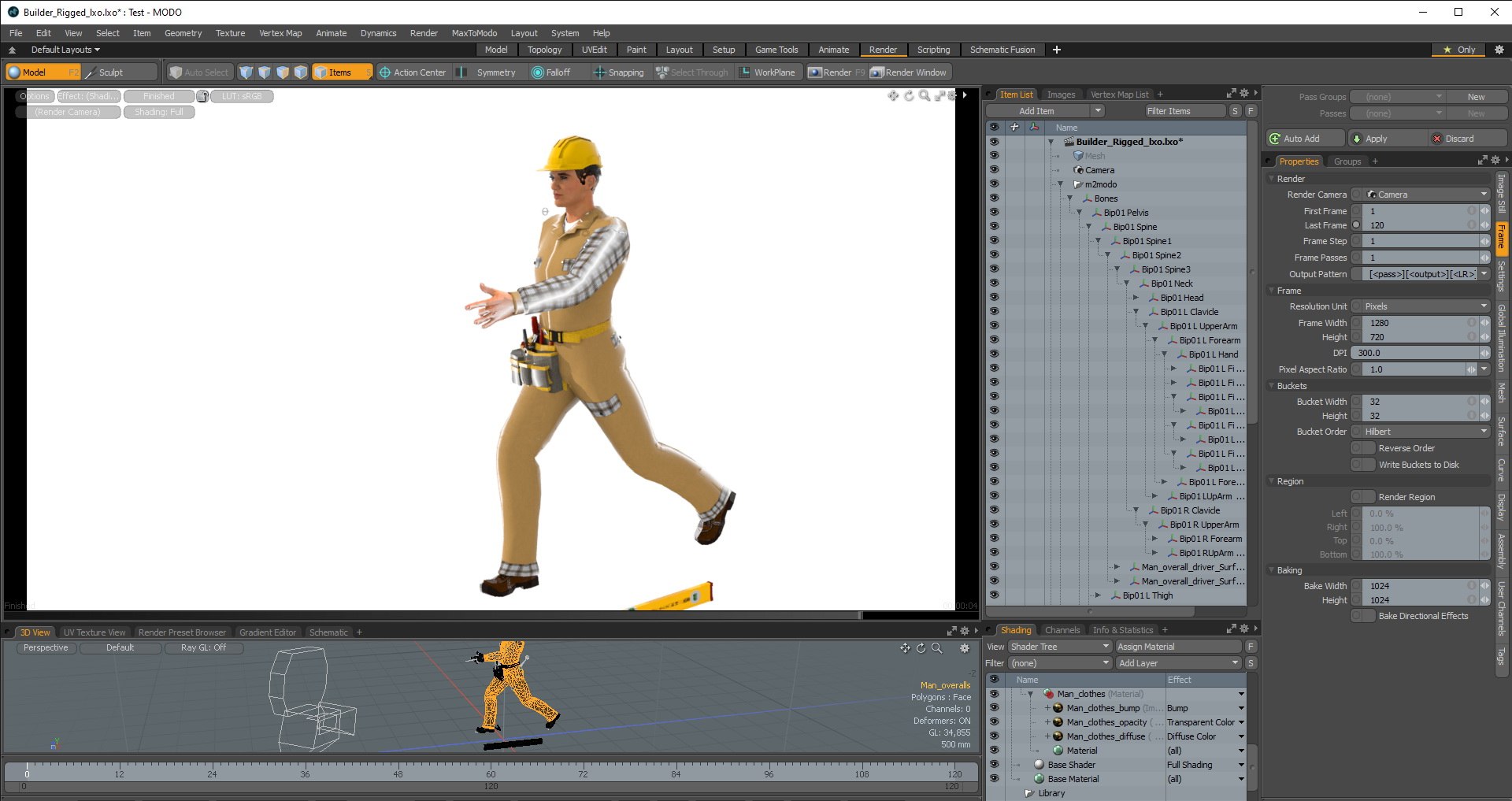
Task: Collapse the Bip01 Spine tree node
Action: tap(1089, 227)
